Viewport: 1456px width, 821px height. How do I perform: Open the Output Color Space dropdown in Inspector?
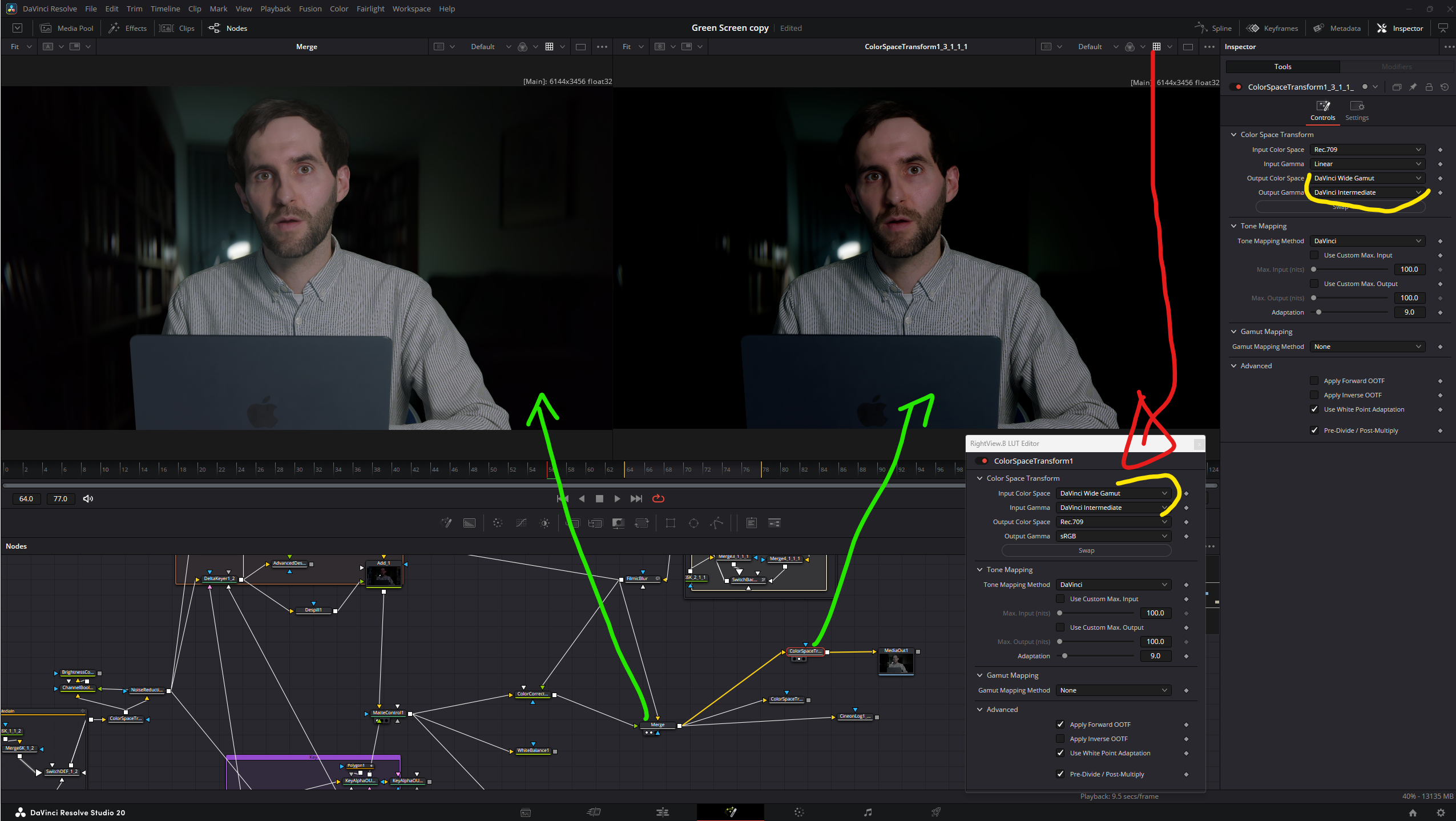1367,178
